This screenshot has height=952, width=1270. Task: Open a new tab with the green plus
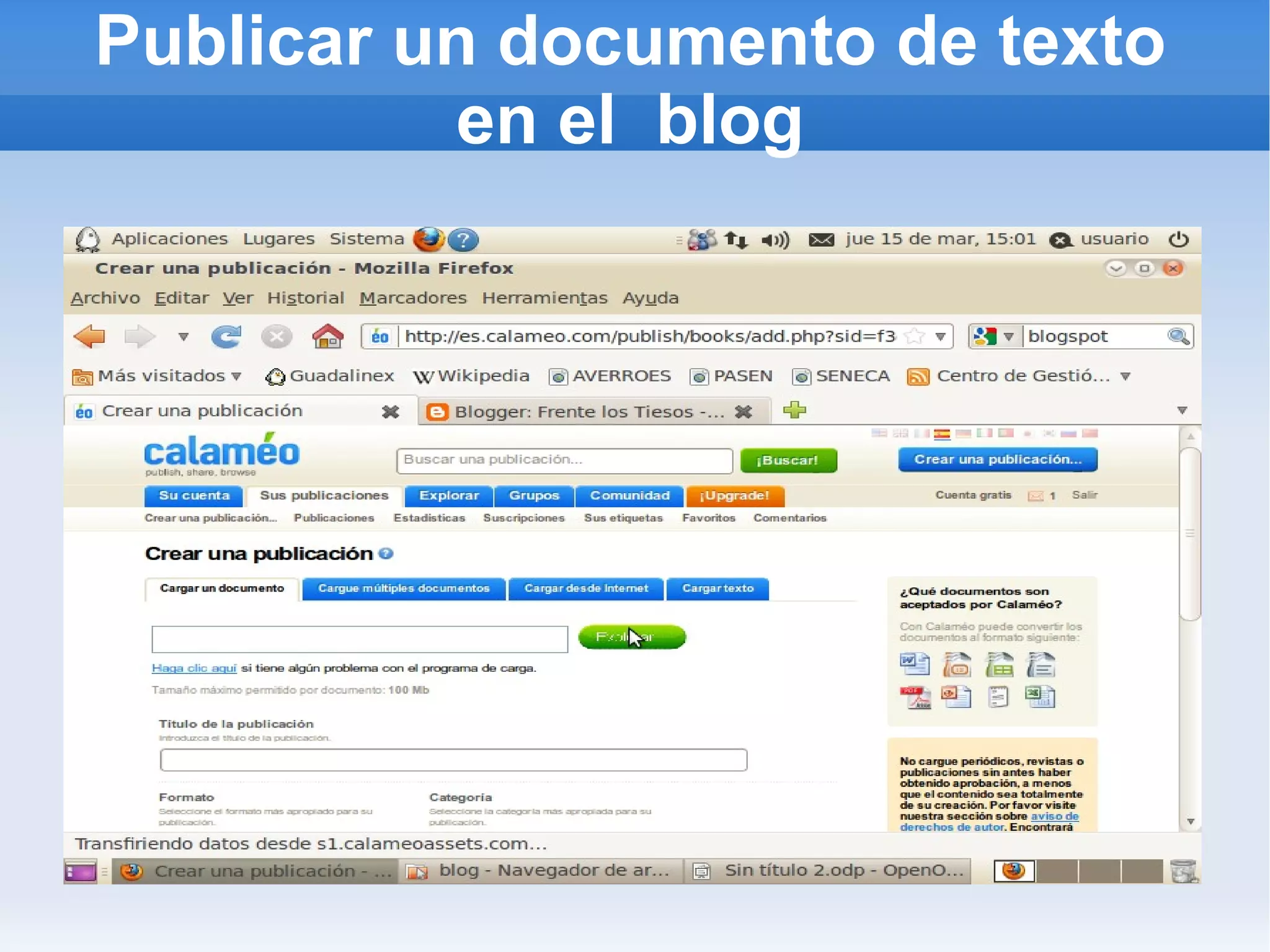(x=794, y=410)
